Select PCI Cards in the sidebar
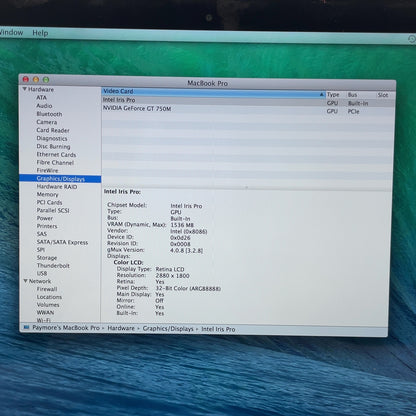Screen dimensions: 416x416 click(x=49, y=202)
